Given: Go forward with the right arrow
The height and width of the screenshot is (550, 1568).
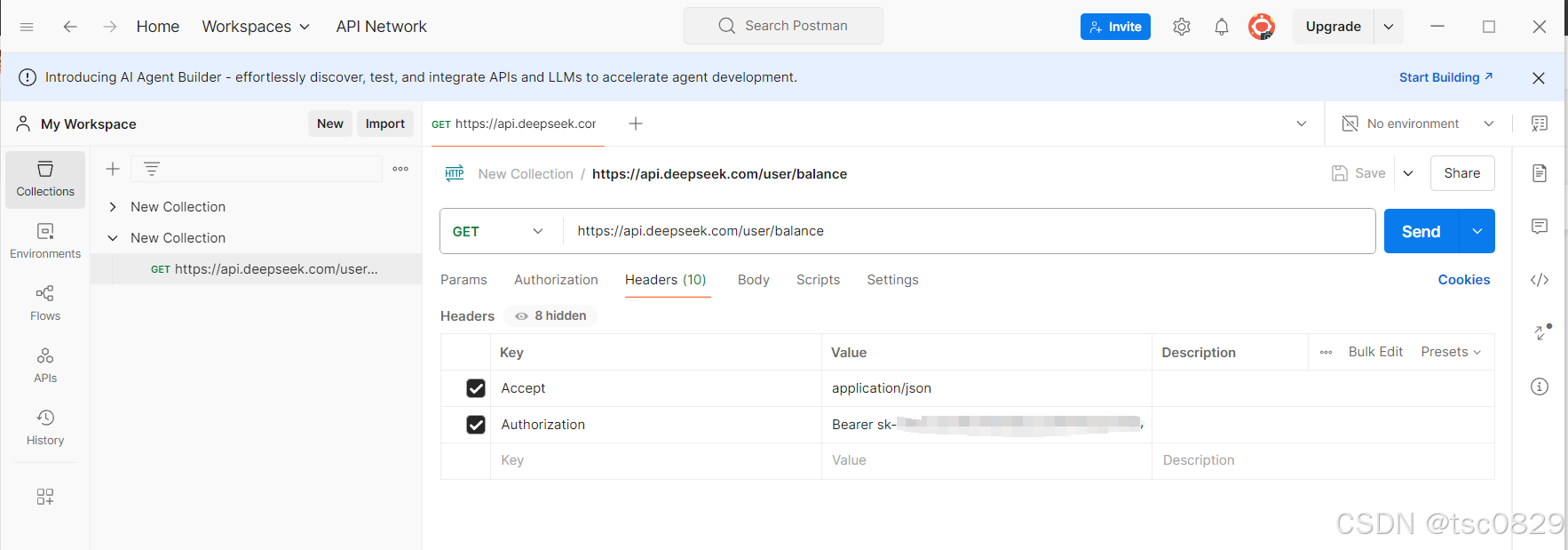Looking at the screenshot, I should tap(109, 27).
